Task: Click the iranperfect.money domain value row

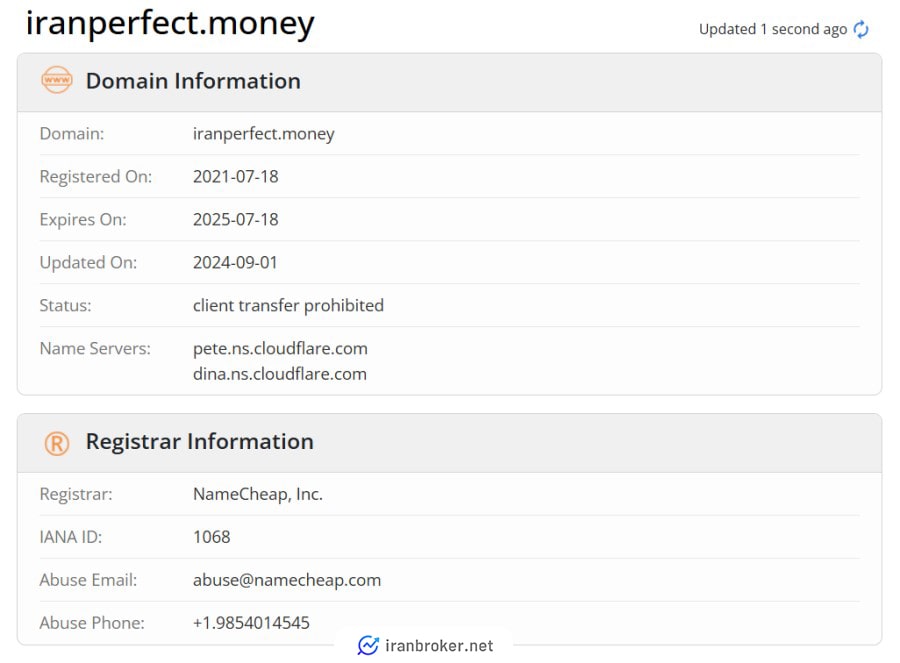Action: pyautogui.click(x=449, y=134)
